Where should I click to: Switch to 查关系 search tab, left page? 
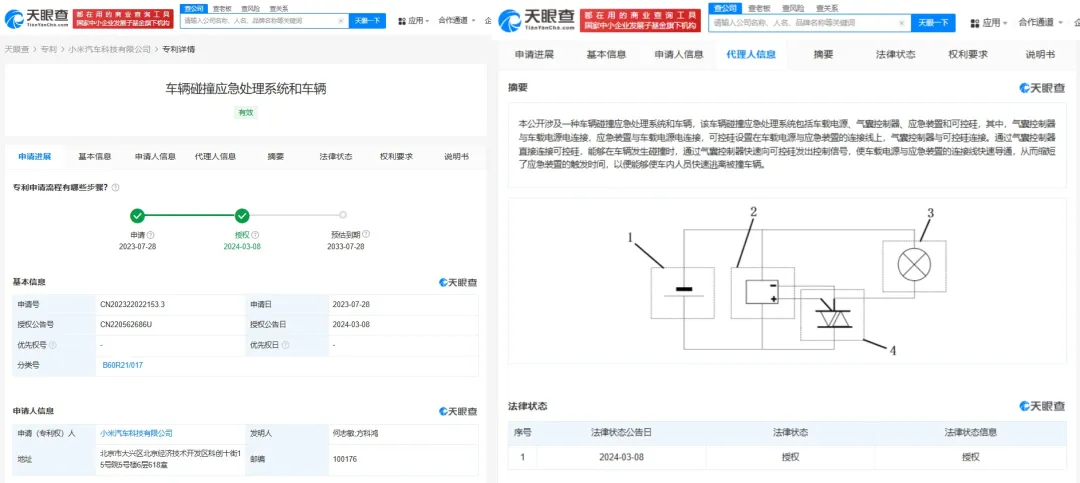point(278,8)
